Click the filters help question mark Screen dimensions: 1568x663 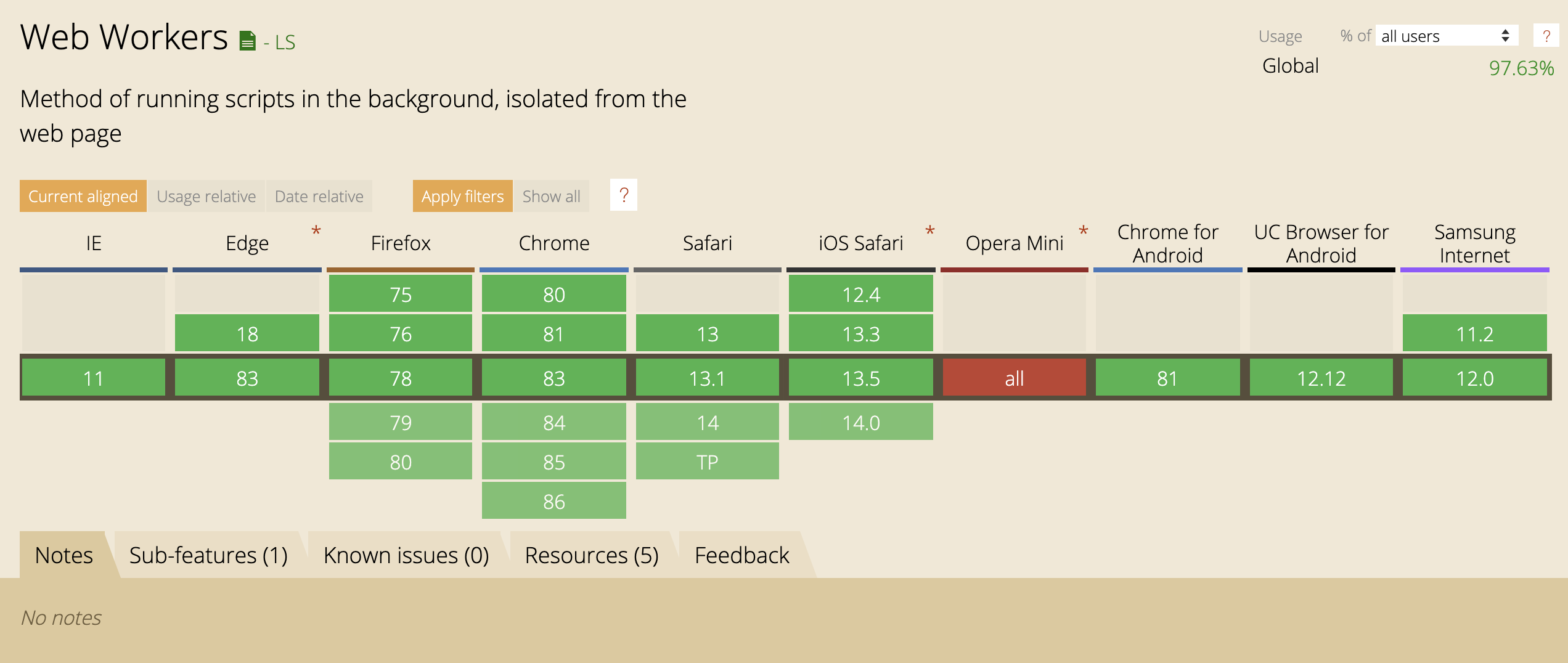[624, 195]
